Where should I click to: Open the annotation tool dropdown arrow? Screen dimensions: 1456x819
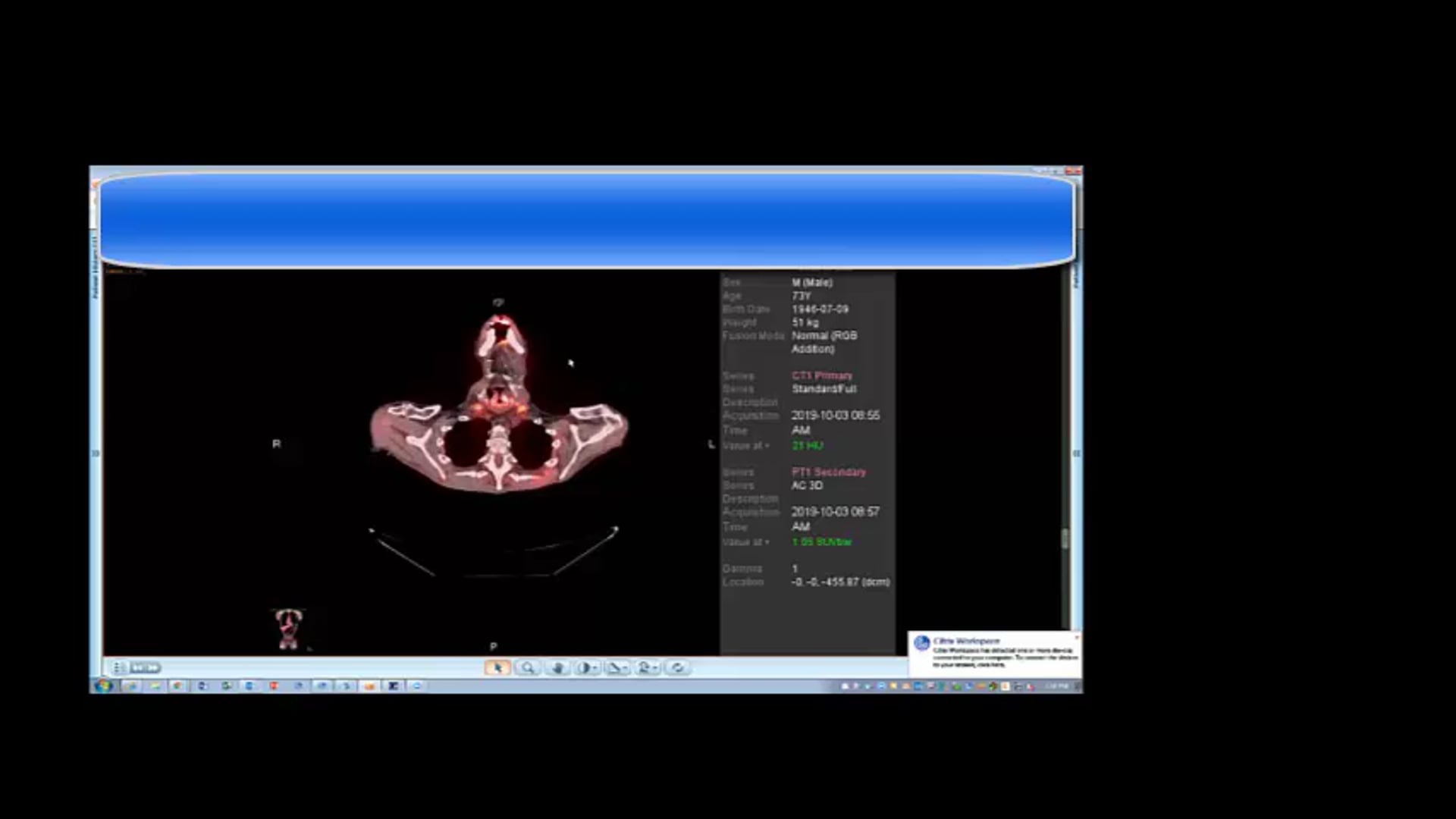(x=654, y=668)
